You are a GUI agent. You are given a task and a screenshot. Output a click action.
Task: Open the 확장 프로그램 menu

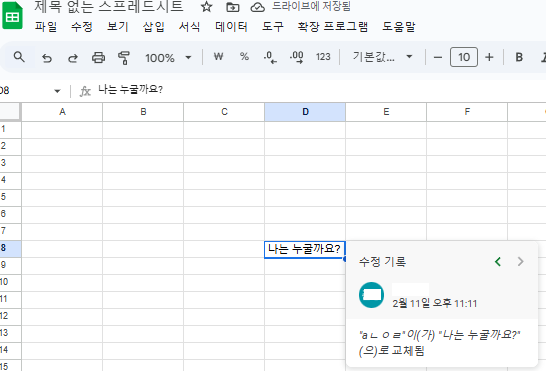click(x=333, y=27)
